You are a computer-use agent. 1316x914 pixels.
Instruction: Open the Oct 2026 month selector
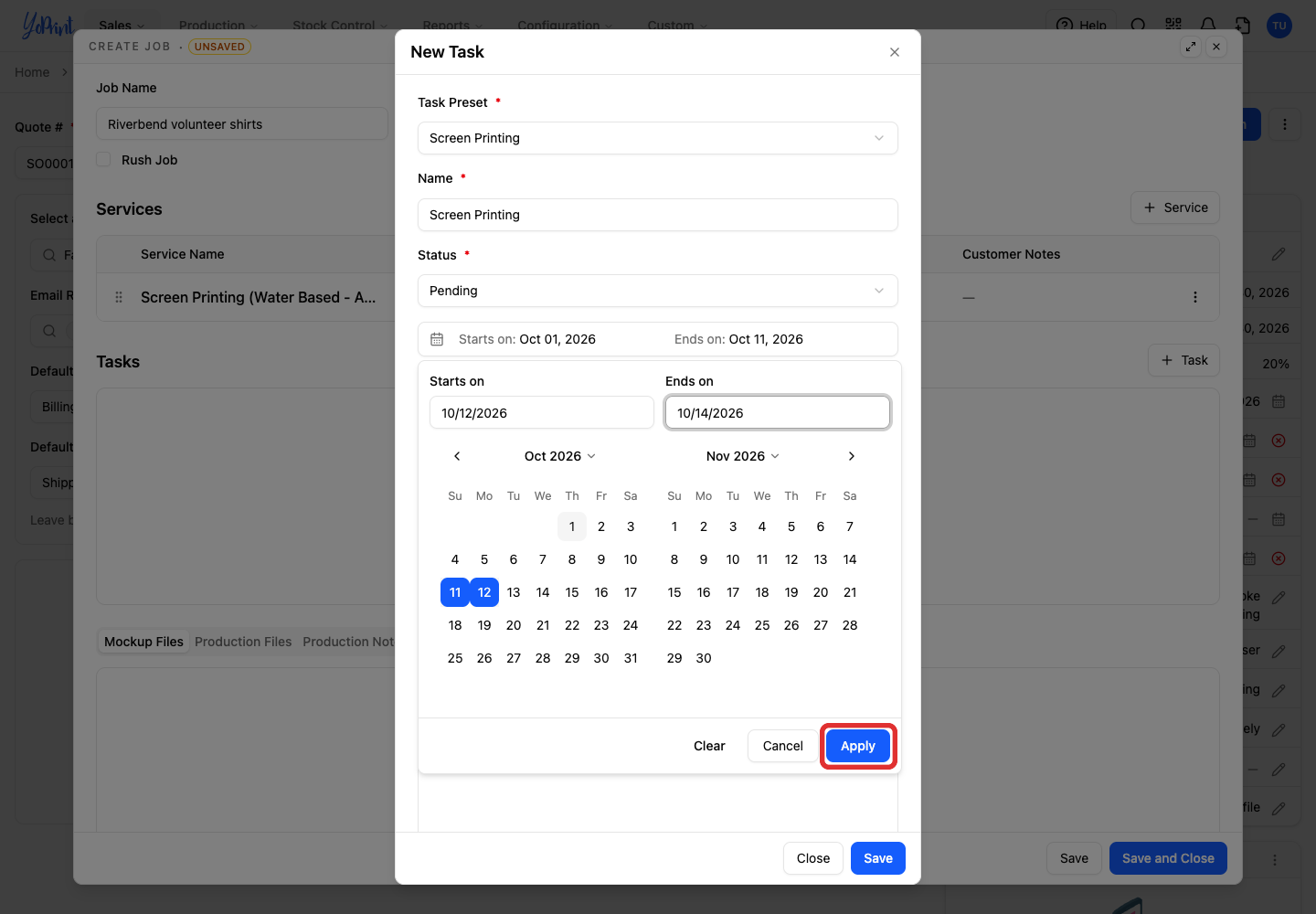559,456
